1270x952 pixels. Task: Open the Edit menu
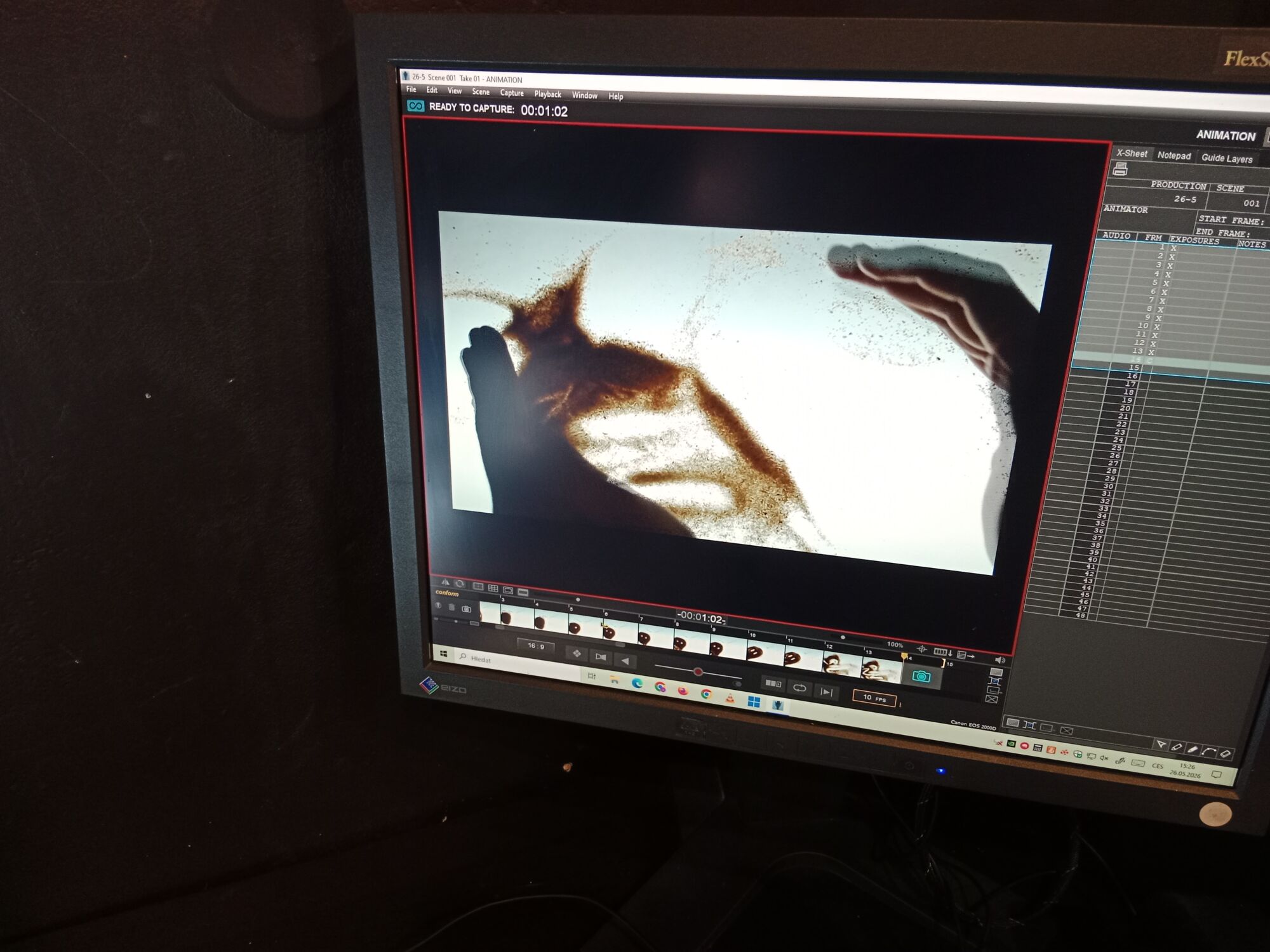click(x=432, y=90)
